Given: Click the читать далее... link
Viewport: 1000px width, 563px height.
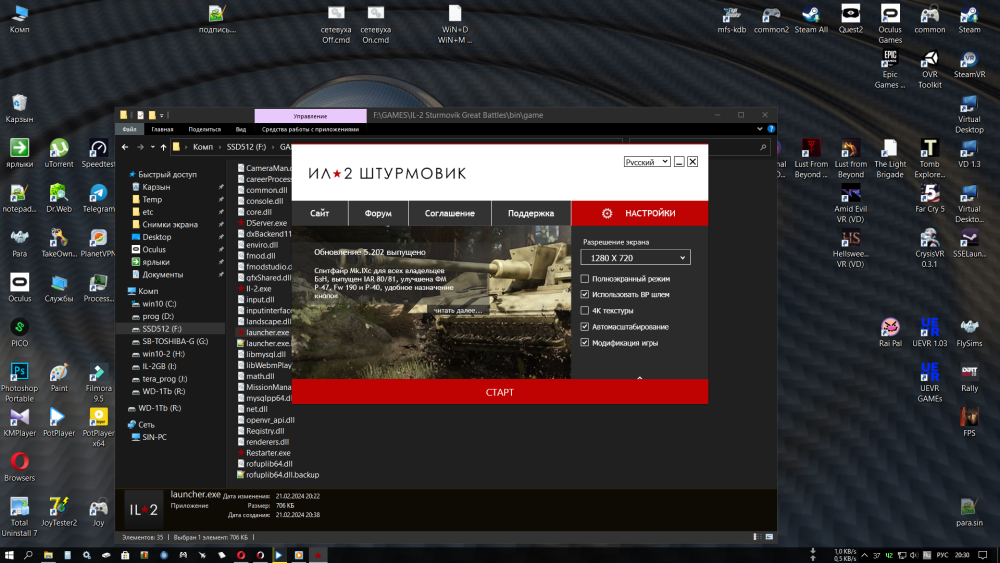Looking at the screenshot, I should [457, 311].
